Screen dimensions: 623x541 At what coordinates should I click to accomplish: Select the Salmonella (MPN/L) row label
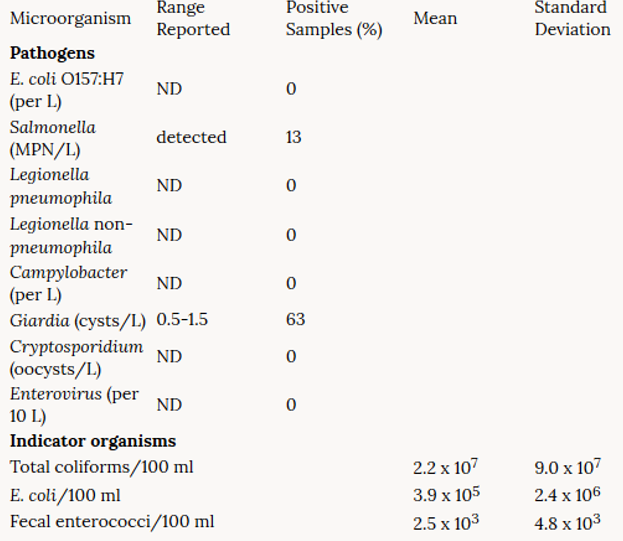click(53, 137)
